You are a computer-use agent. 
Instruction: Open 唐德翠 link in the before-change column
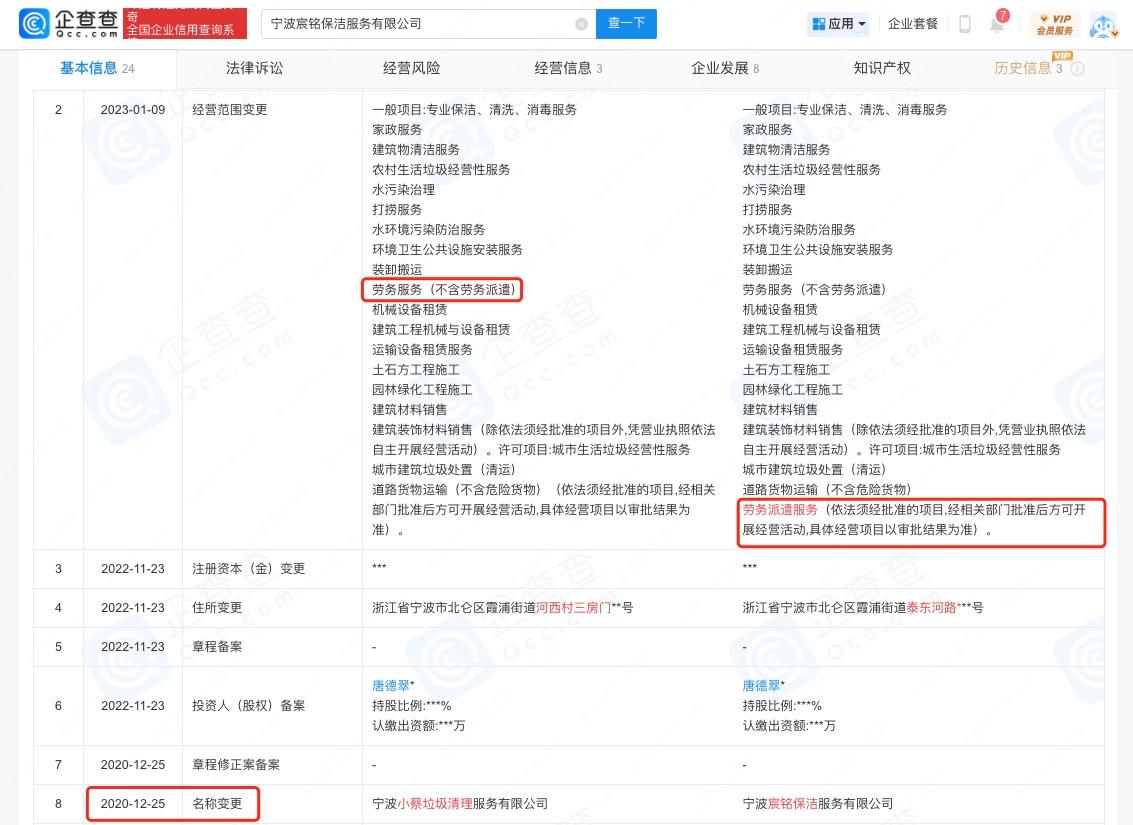click(391, 686)
